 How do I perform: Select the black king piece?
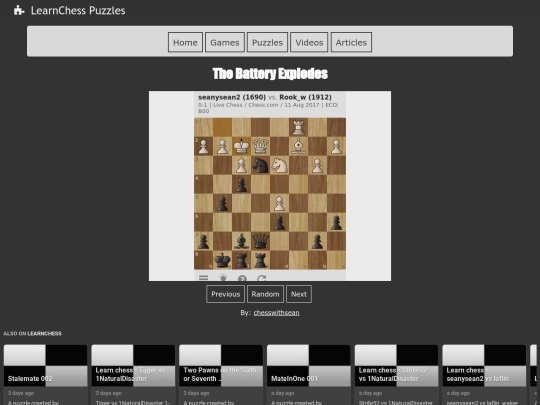[x=222, y=260]
